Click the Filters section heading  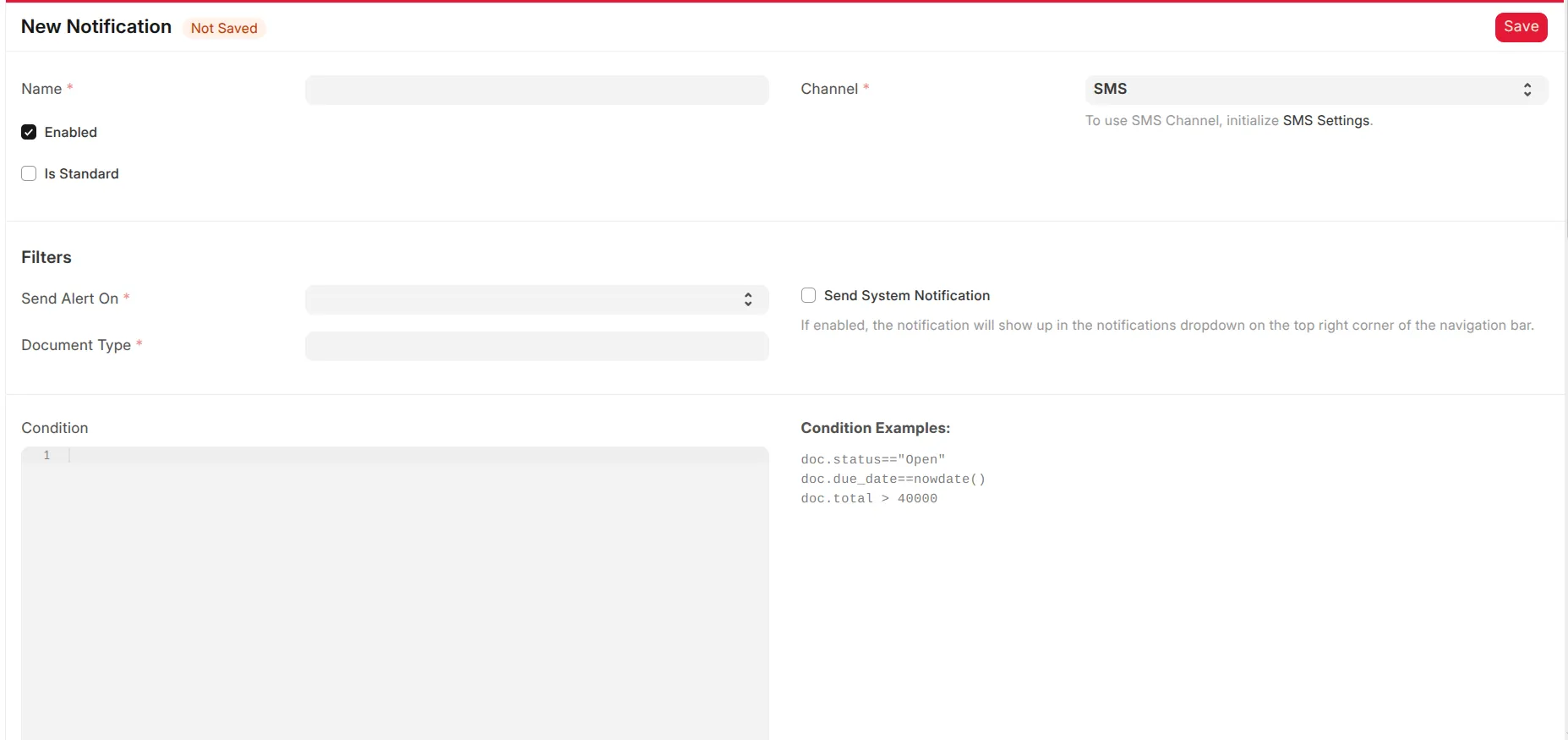pos(46,257)
